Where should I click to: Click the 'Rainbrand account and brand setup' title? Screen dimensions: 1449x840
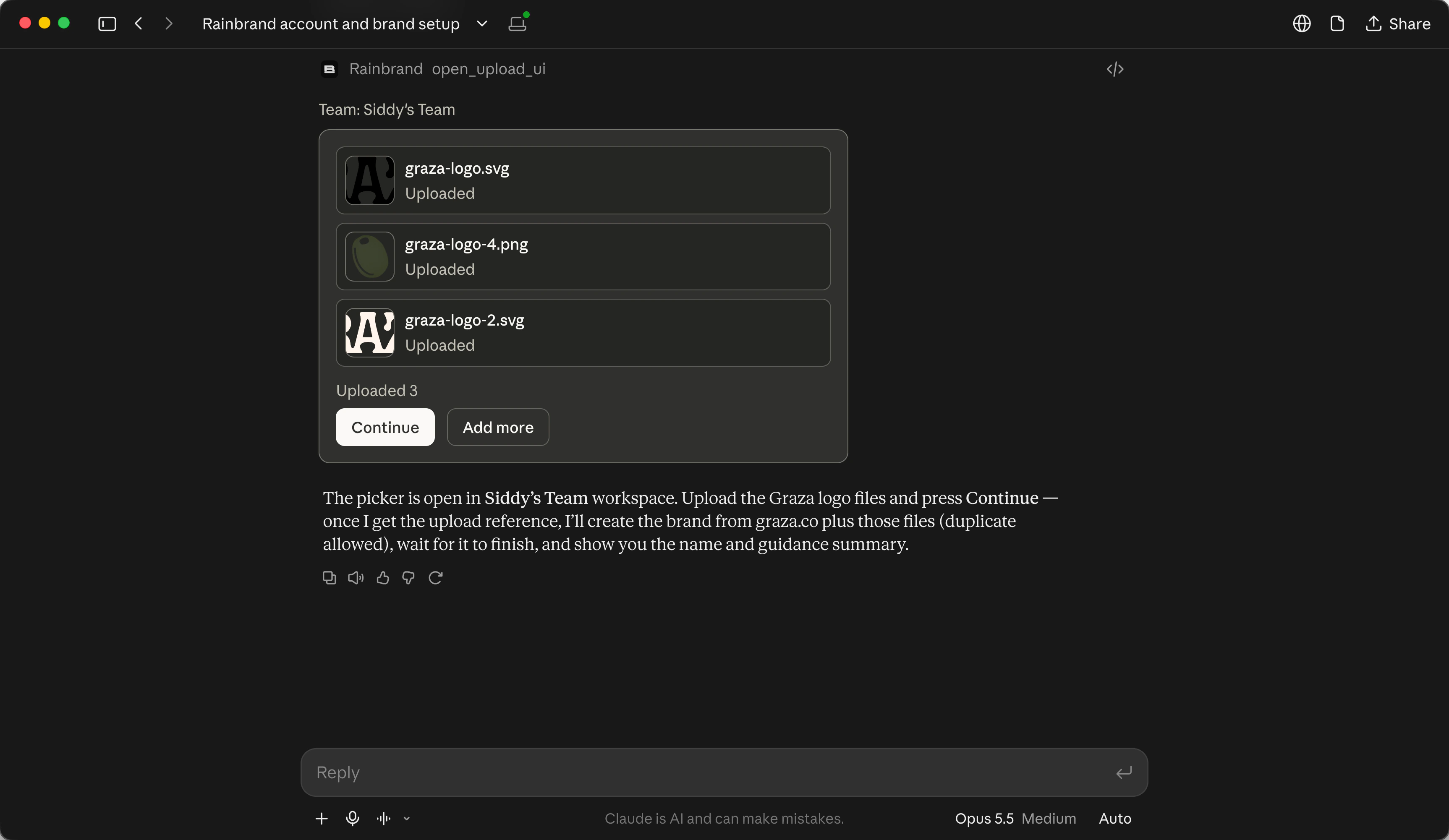(x=331, y=23)
